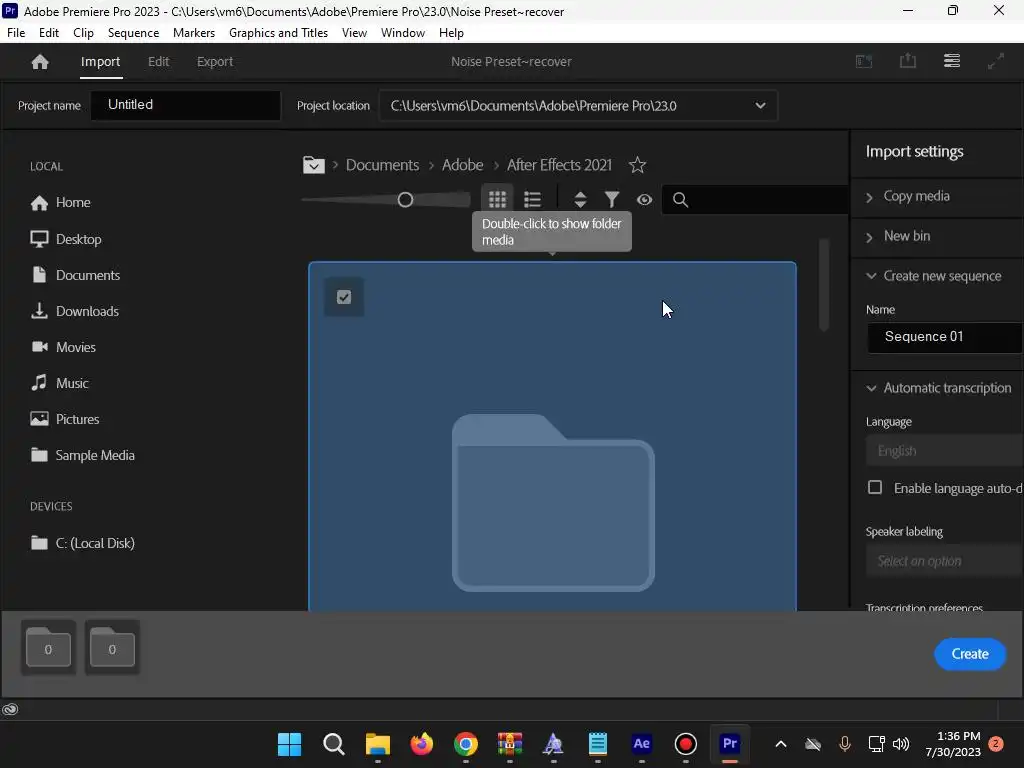The image size is (1024, 768).
Task: Open the Markers menu
Action: 193,33
